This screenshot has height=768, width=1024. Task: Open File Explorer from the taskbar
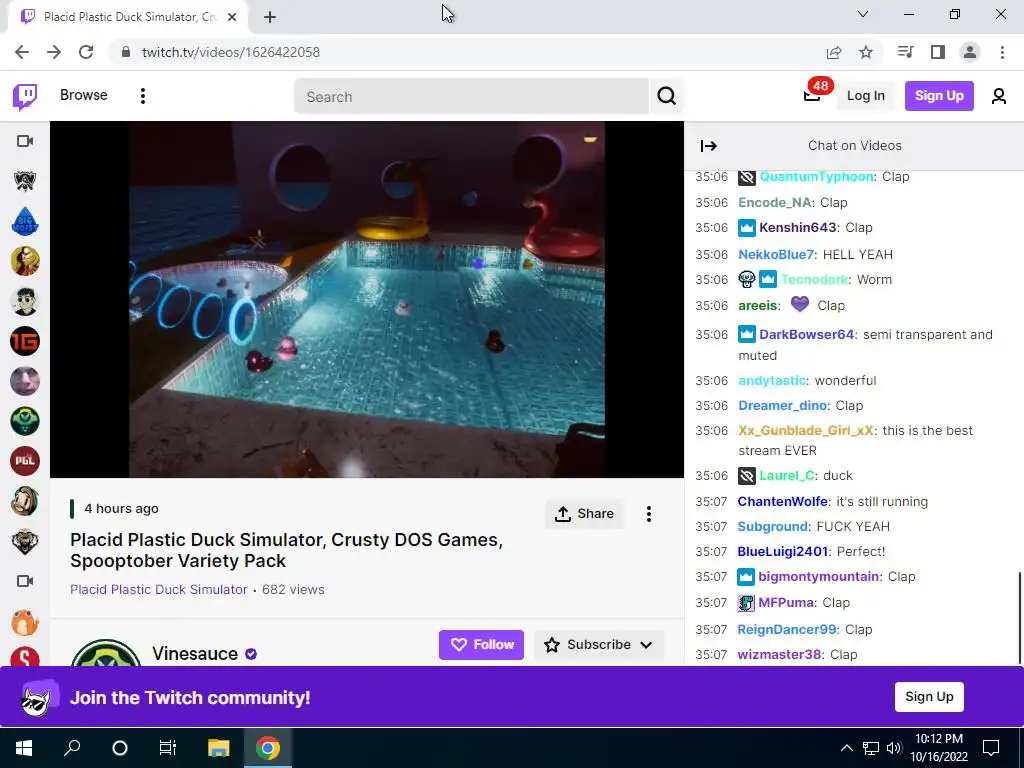(x=219, y=748)
